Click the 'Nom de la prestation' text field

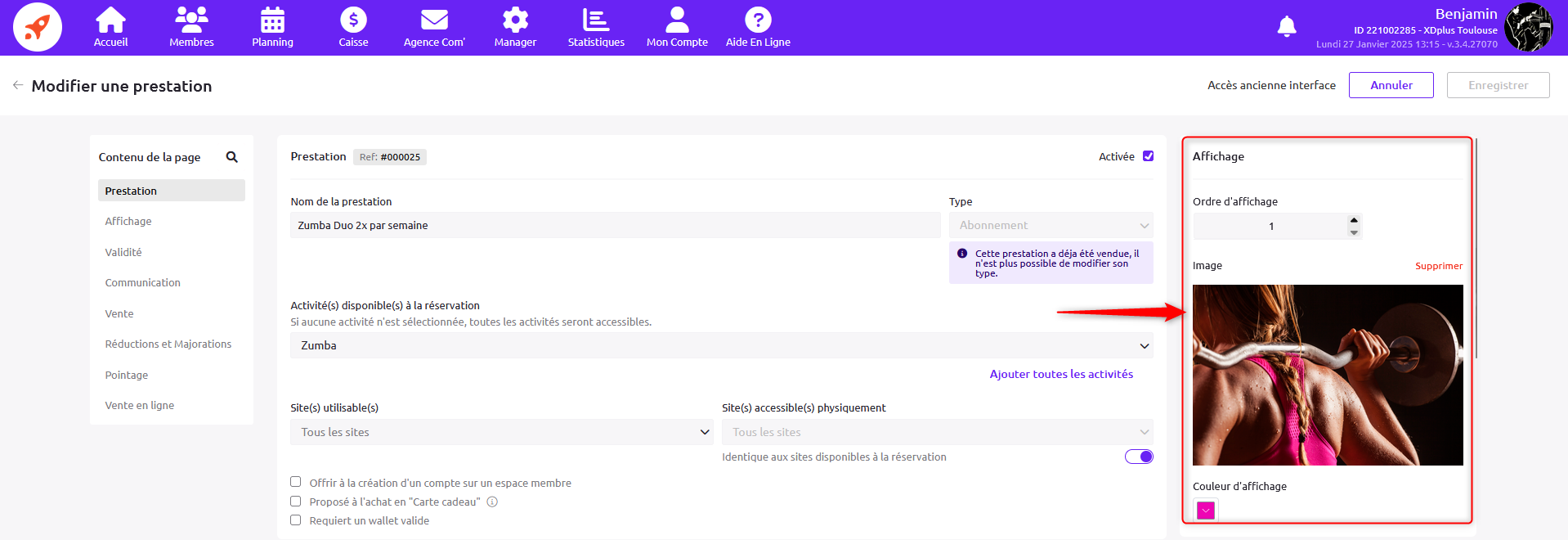615,225
